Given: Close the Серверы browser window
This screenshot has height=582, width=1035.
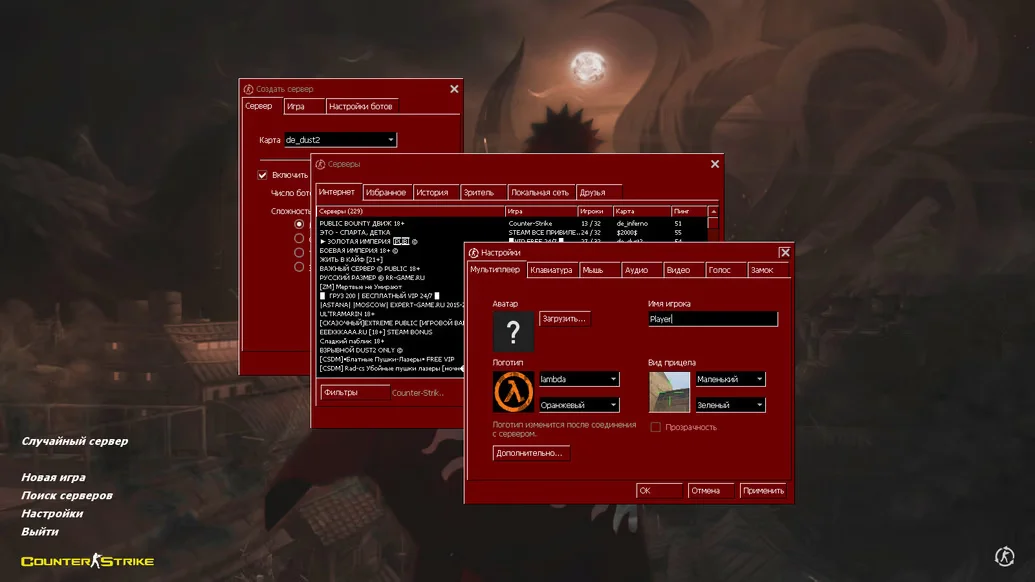Looking at the screenshot, I should pyautogui.click(x=715, y=164).
